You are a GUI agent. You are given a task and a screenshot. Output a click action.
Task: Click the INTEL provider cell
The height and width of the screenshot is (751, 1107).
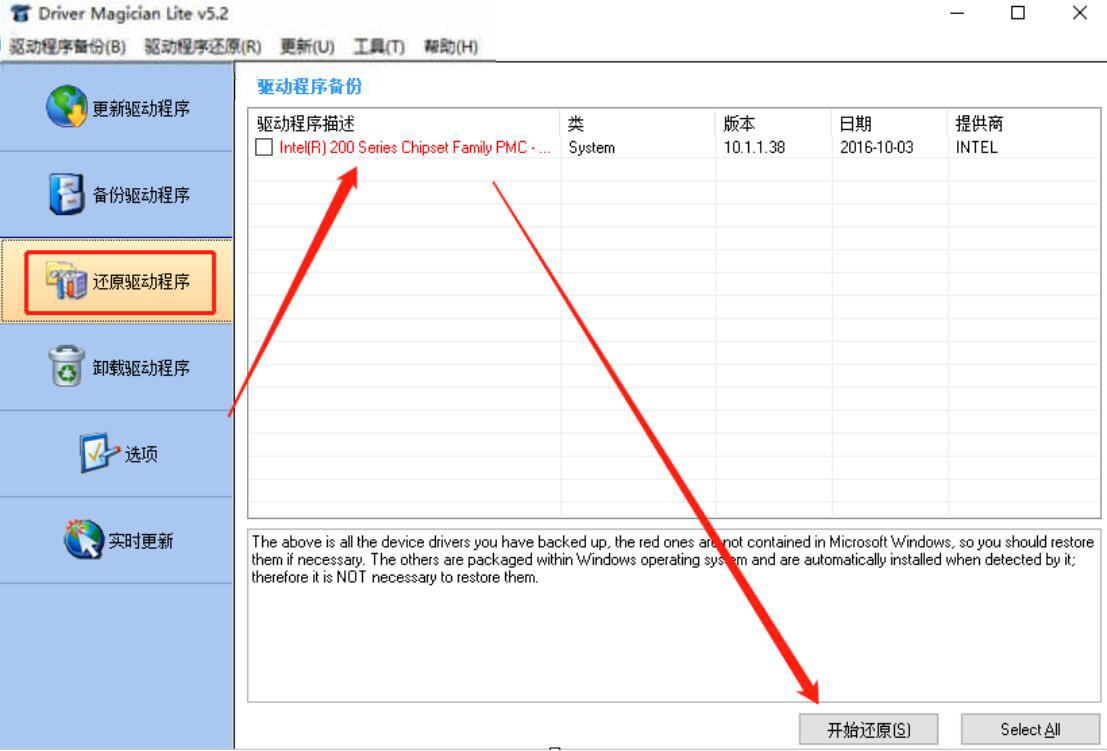point(976,148)
